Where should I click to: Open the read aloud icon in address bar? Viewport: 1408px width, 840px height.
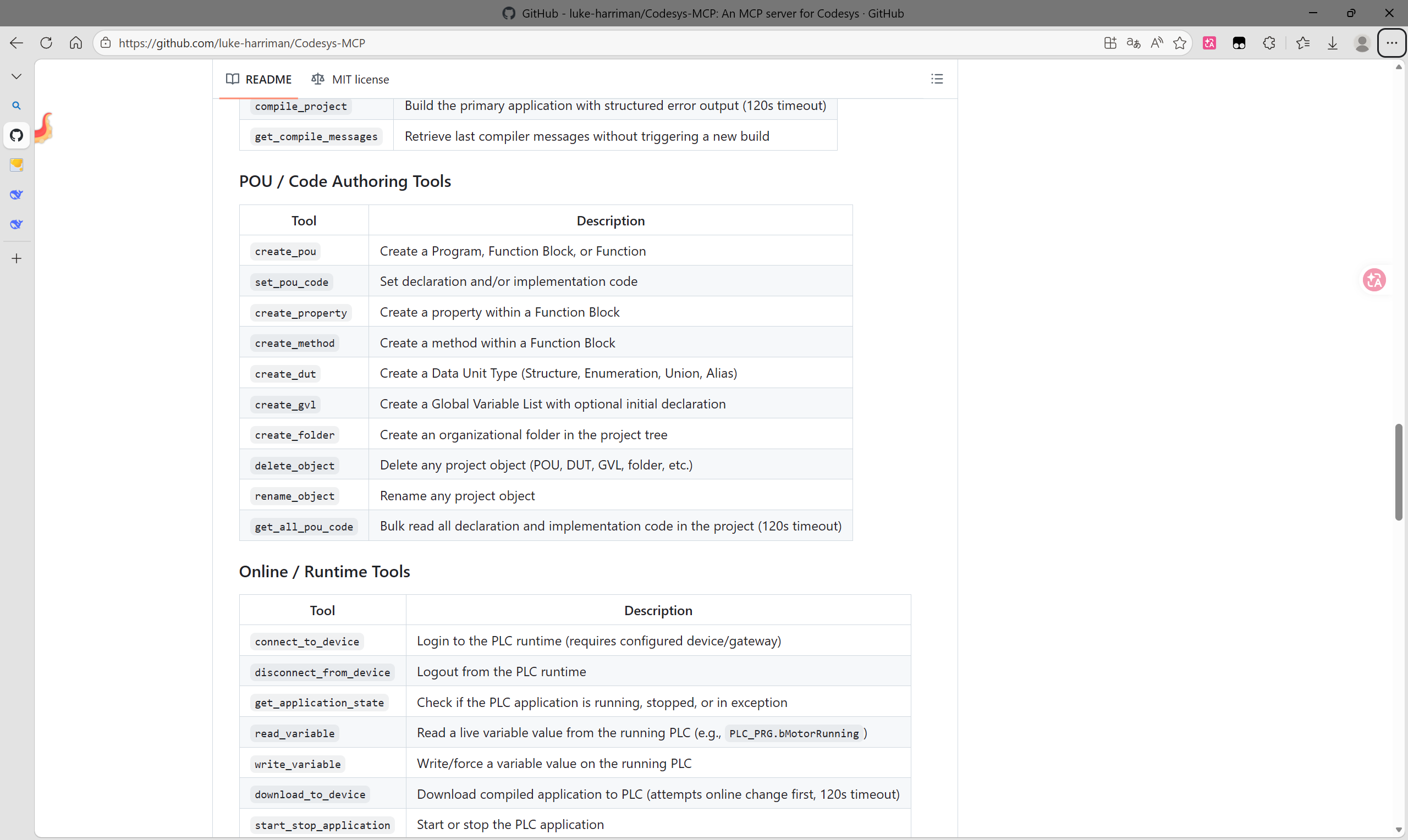(x=1156, y=43)
